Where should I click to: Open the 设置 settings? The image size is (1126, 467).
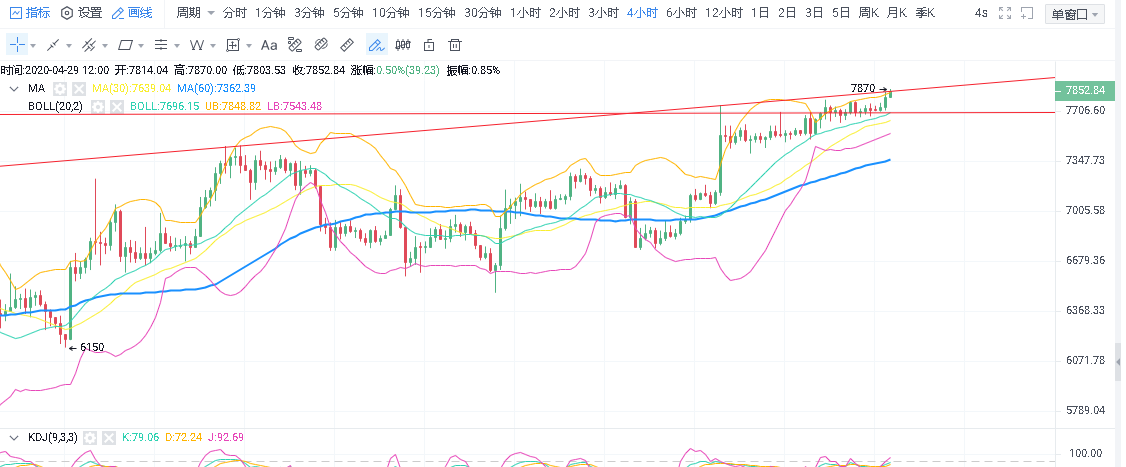pyautogui.click(x=82, y=12)
